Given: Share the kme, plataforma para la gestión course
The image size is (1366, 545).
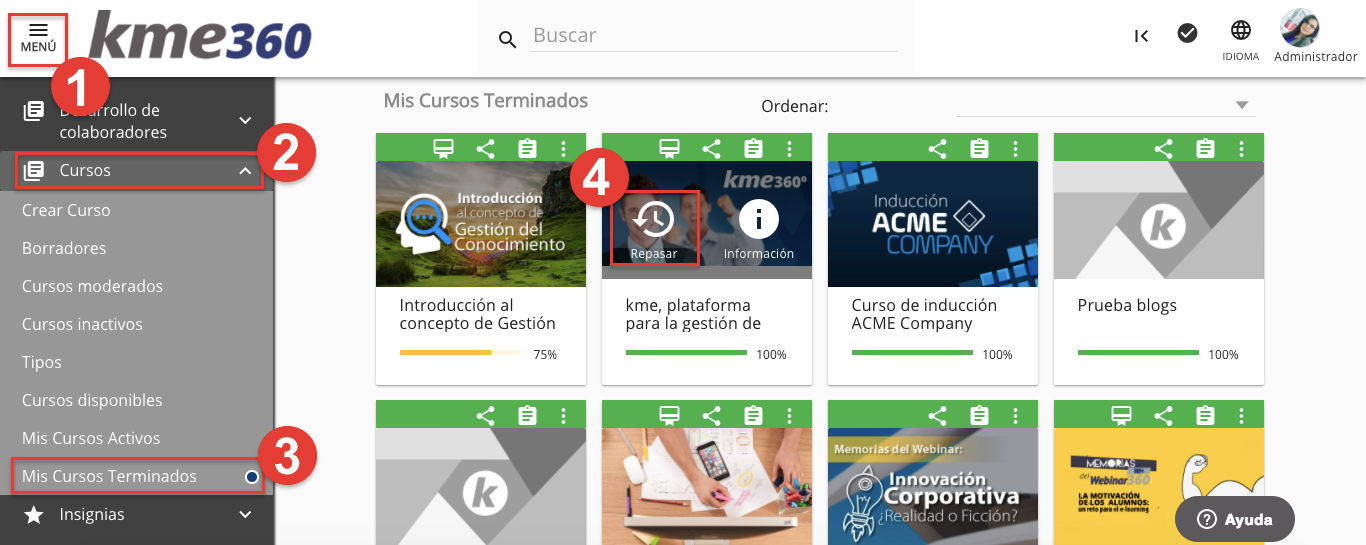Looking at the screenshot, I should coord(711,149).
